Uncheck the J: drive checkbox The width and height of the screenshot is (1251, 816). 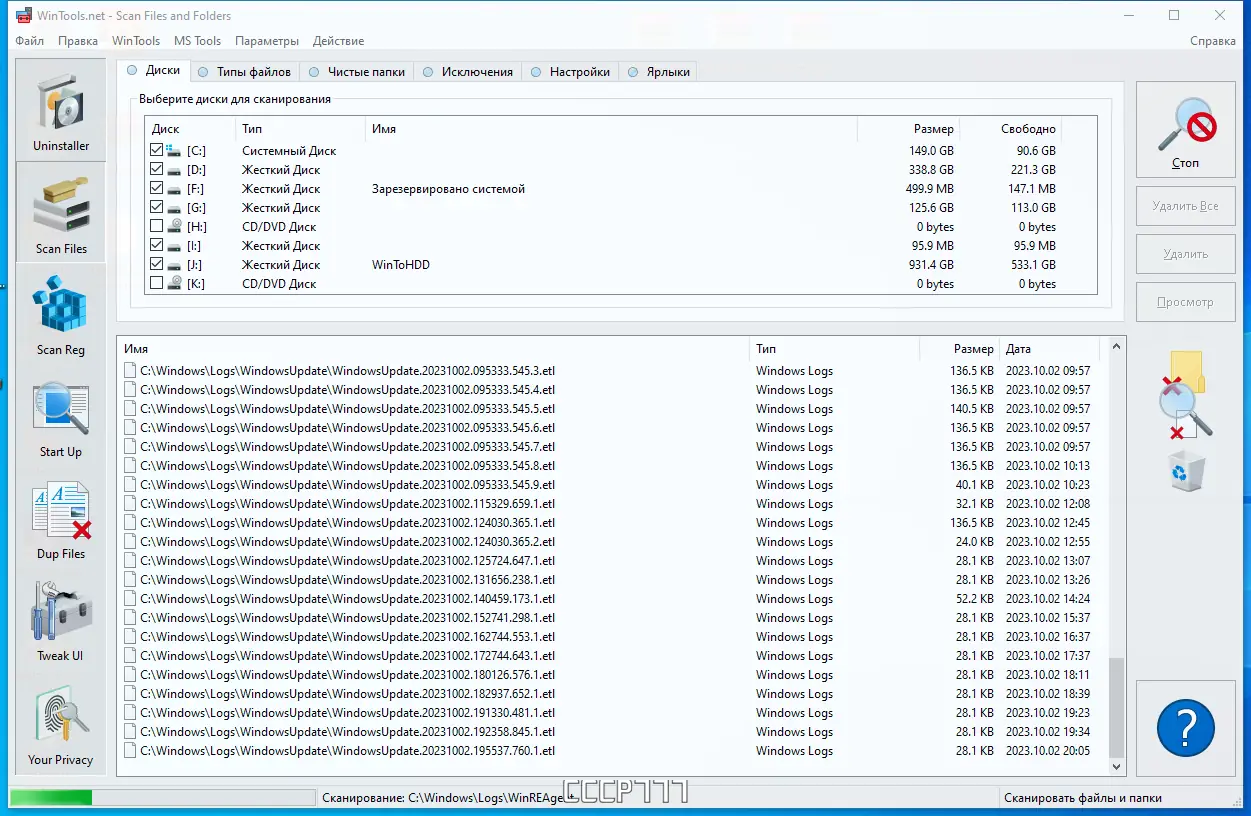[x=156, y=264]
